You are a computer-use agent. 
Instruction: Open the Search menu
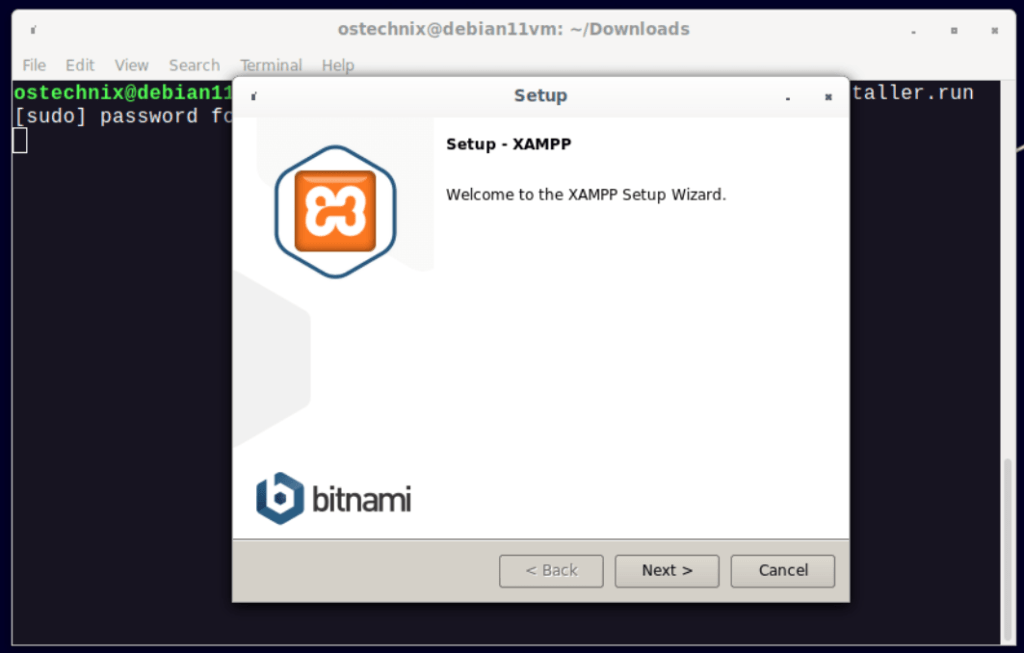click(194, 65)
